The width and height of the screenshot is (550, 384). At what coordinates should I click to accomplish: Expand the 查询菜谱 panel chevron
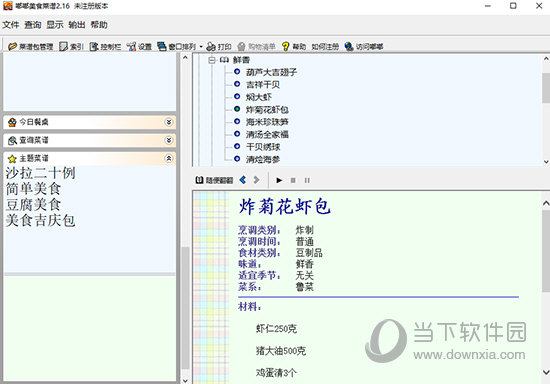[x=169, y=140]
